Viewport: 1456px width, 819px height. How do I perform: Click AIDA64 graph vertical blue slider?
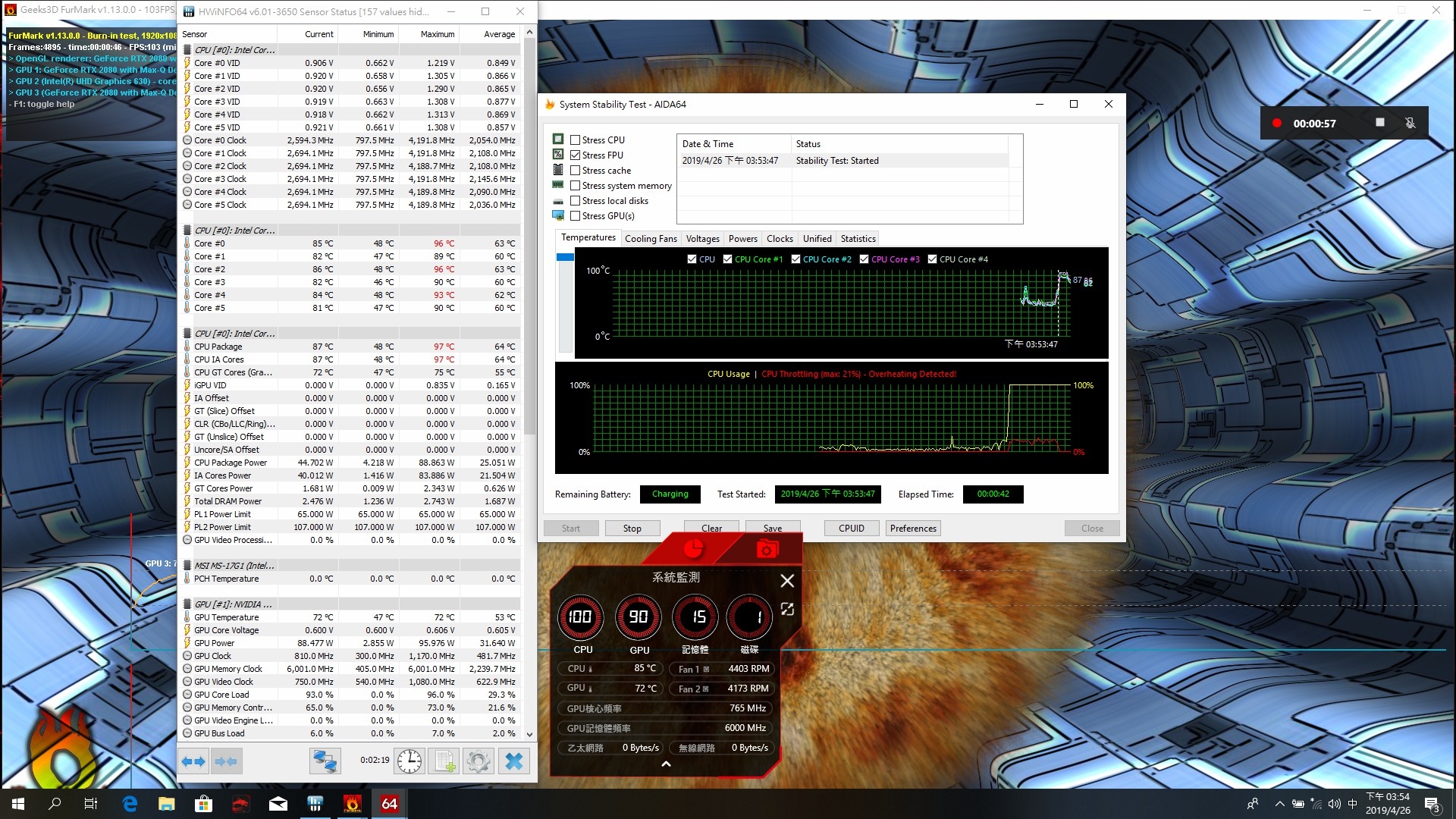(x=565, y=258)
